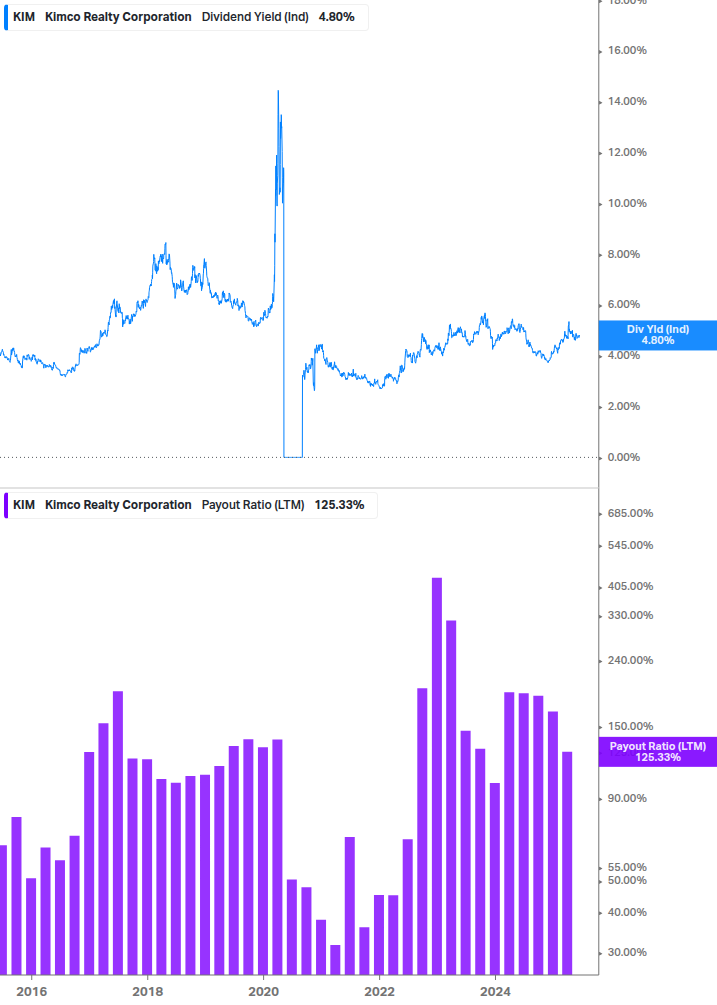Click the 2.00% y-axis label

tap(623, 406)
